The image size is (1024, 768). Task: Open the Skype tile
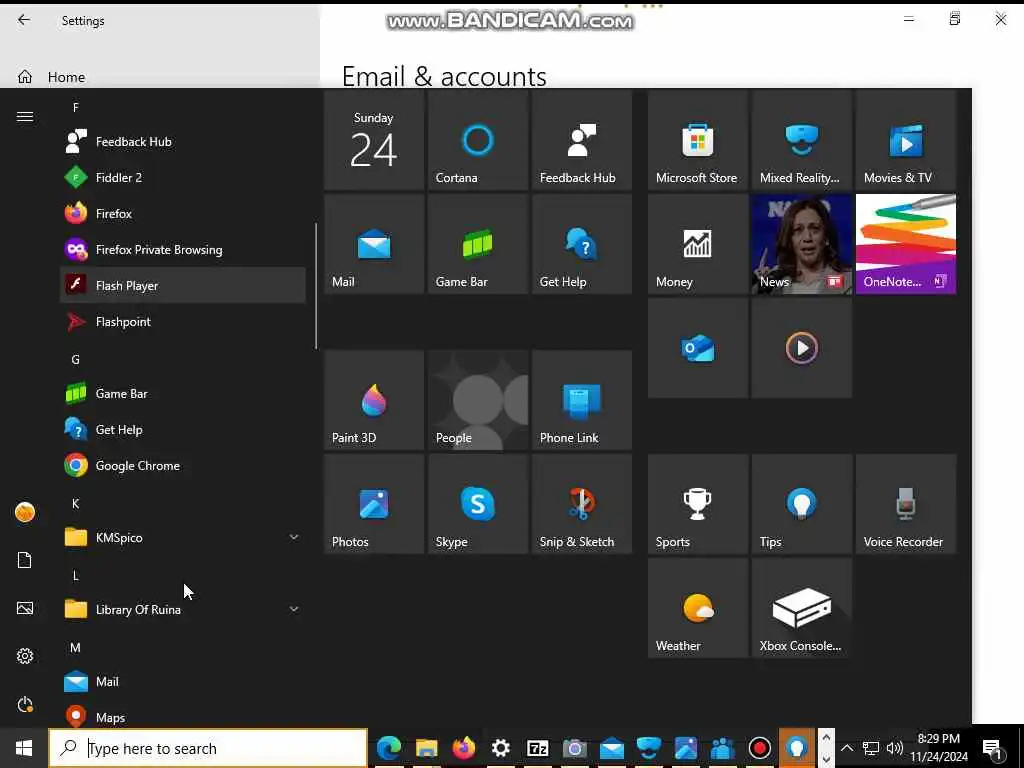point(478,504)
